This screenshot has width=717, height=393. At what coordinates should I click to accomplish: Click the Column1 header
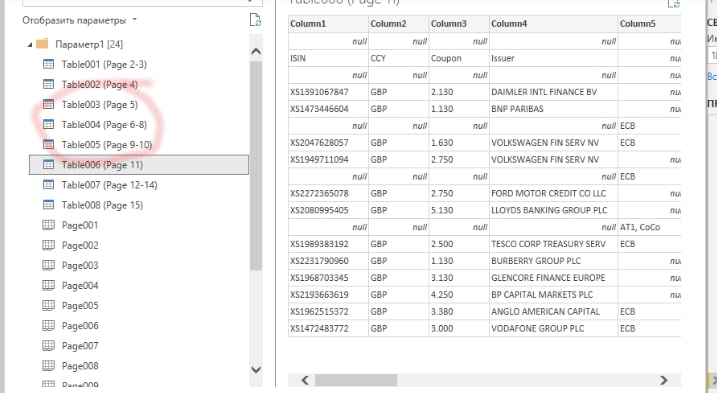pyautogui.click(x=328, y=24)
